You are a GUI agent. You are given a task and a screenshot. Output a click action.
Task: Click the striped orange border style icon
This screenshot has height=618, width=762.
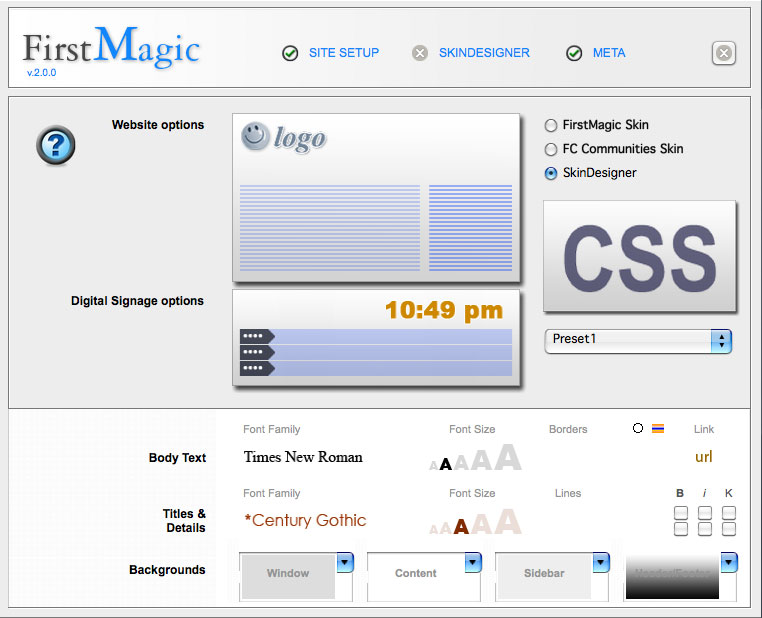click(658, 429)
